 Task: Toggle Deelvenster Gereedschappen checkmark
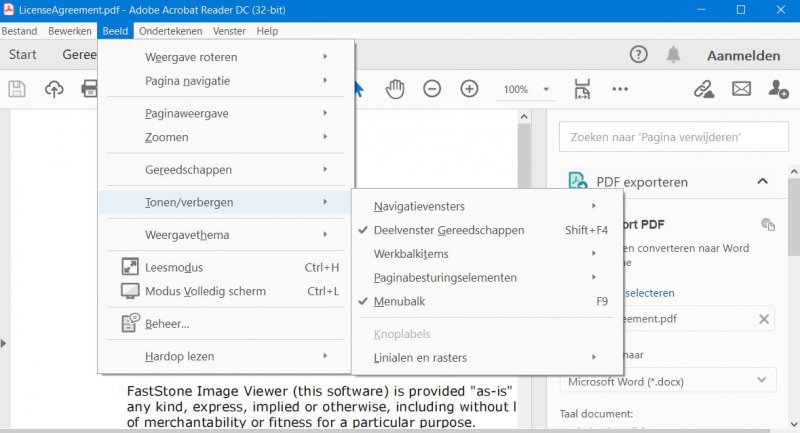(448, 230)
